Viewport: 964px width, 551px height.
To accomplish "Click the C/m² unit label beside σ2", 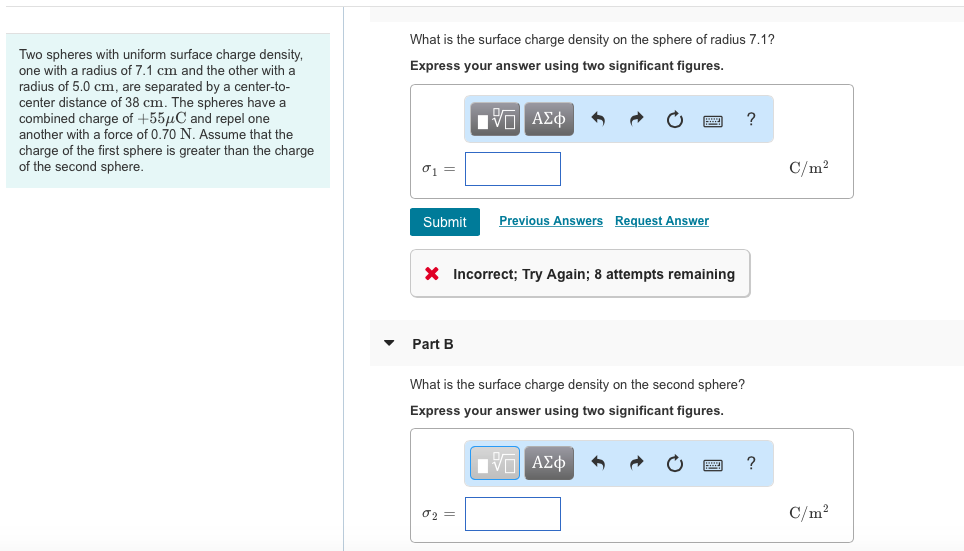I will click(808, 512).
